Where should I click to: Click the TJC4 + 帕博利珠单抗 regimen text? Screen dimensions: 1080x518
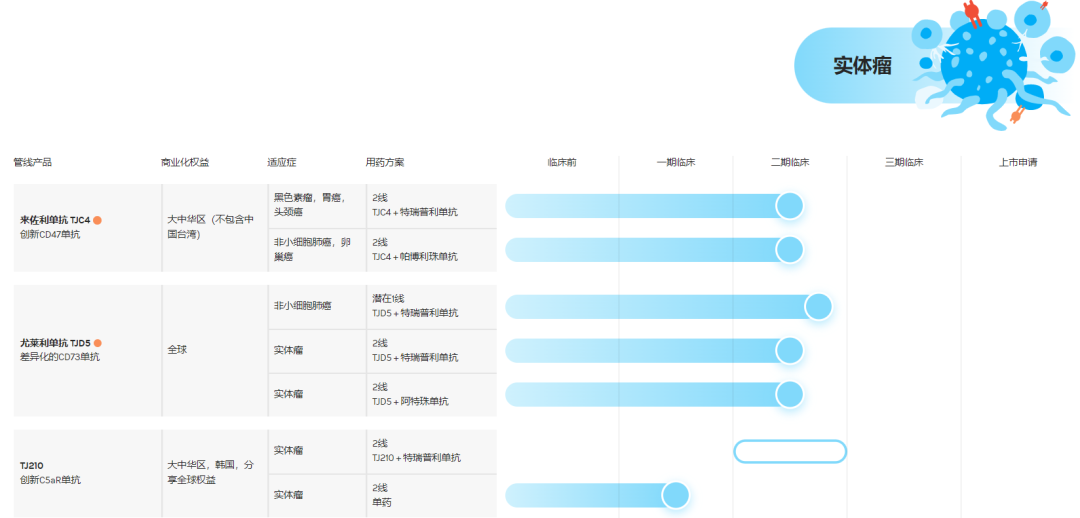415,256
